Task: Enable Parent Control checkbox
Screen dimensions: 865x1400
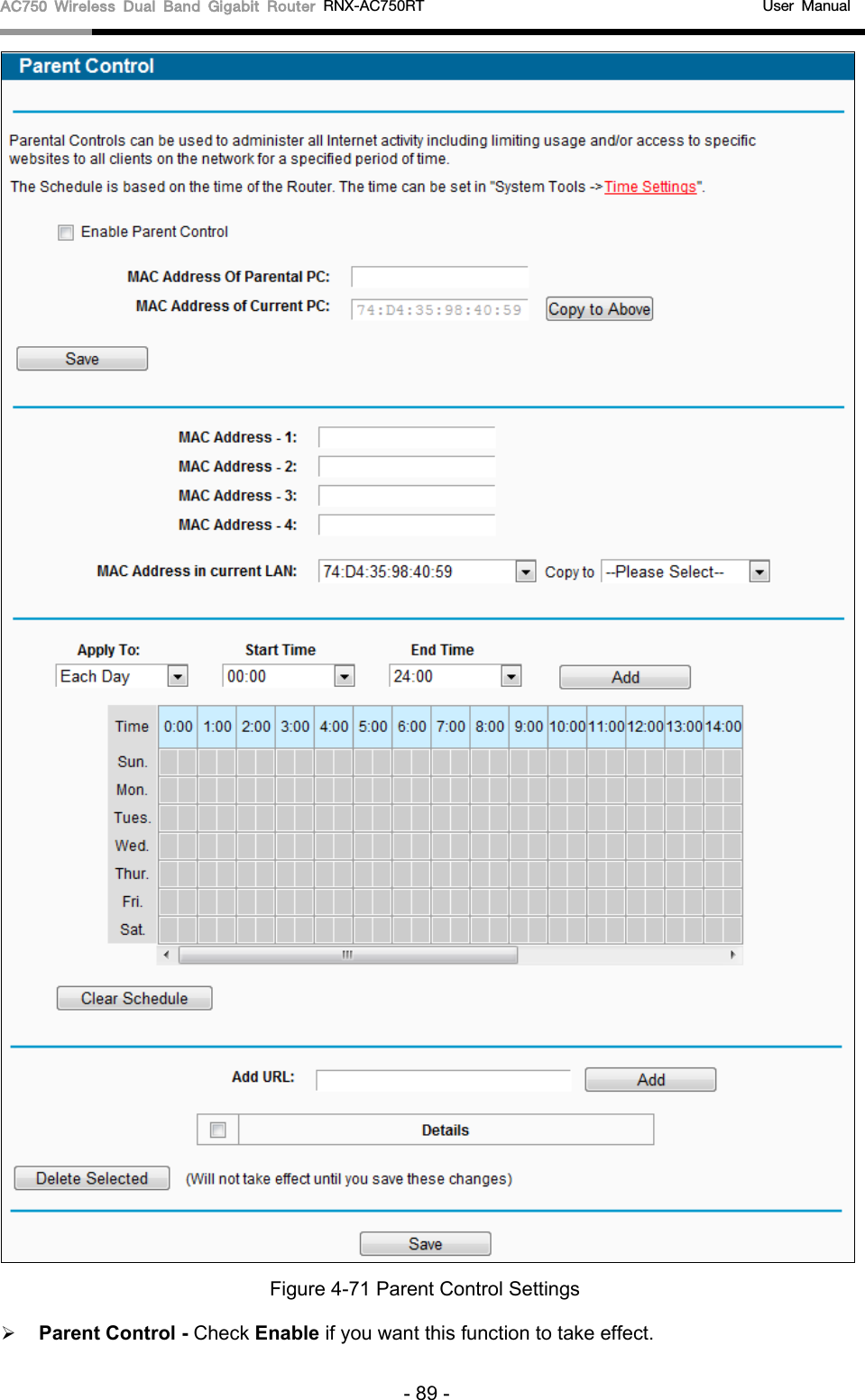Action: (x=66, y=233)
